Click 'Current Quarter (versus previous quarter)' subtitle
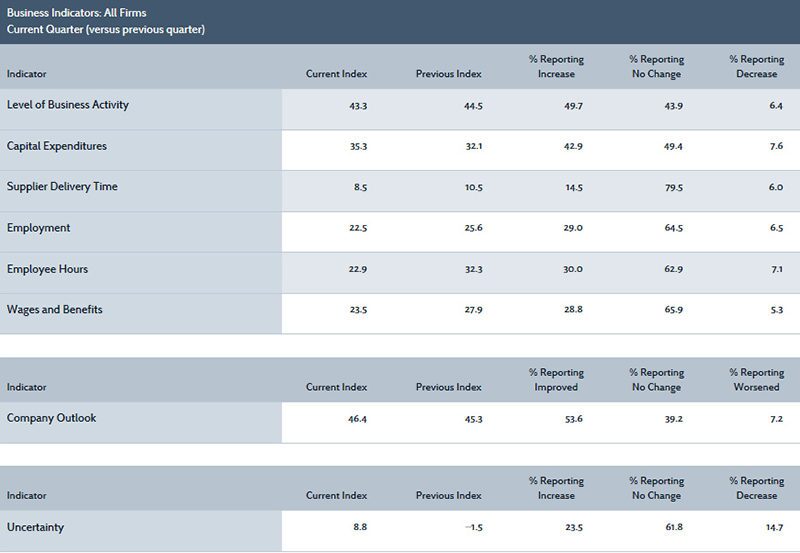This screenshot has width=800, height=553. click(106, 29)
